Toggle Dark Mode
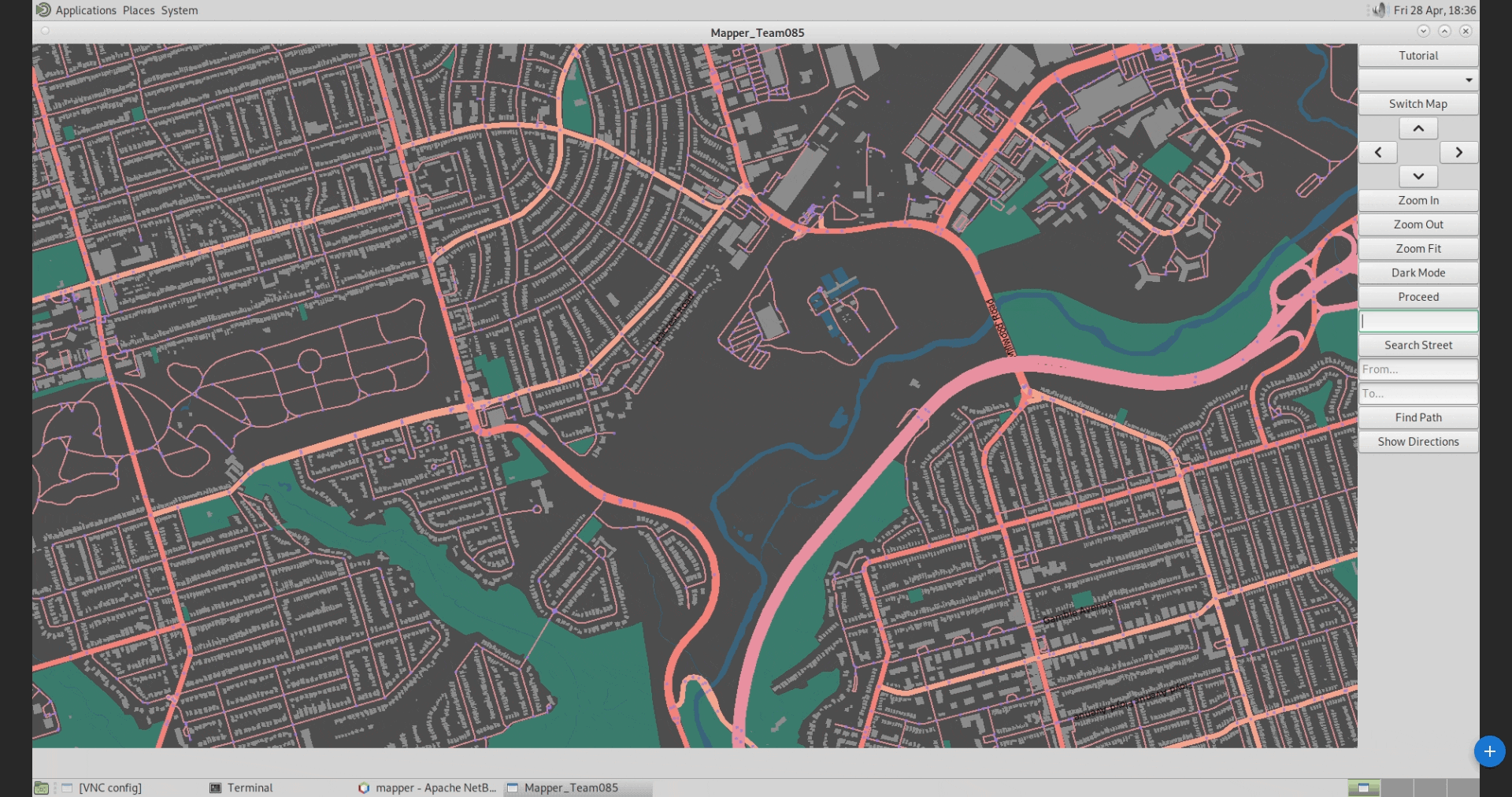 1417,272
